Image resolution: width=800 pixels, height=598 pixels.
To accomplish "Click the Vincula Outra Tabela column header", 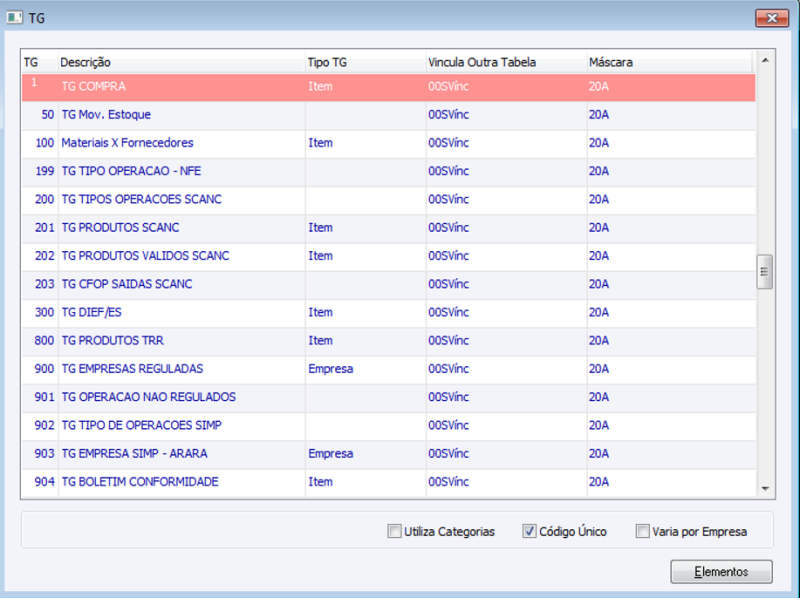I will click(x=506, y=62).
